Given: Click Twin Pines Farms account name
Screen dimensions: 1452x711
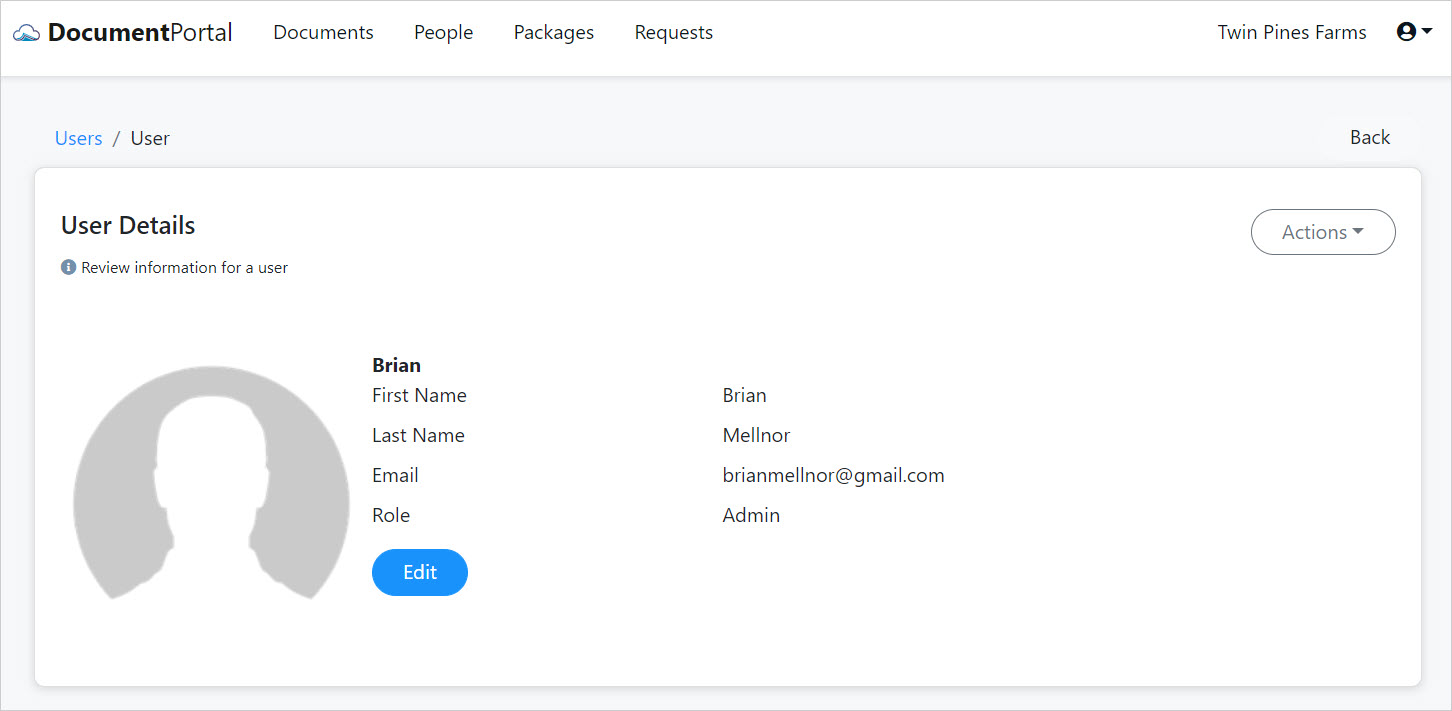Looking at the screenshot, I should (1291, 32).
